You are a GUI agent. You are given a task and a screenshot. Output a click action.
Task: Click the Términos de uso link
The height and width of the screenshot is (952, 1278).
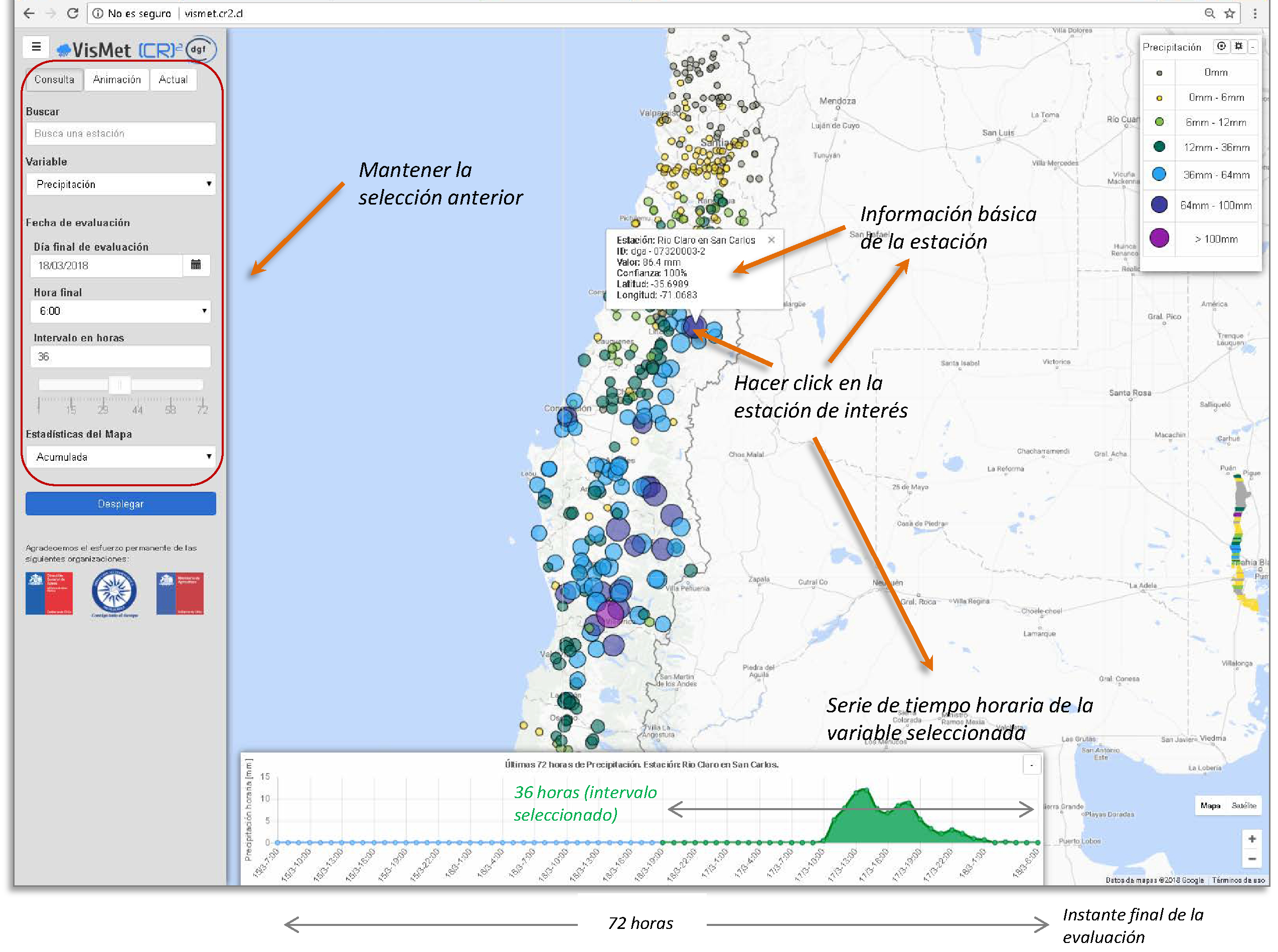[1238, 880]
